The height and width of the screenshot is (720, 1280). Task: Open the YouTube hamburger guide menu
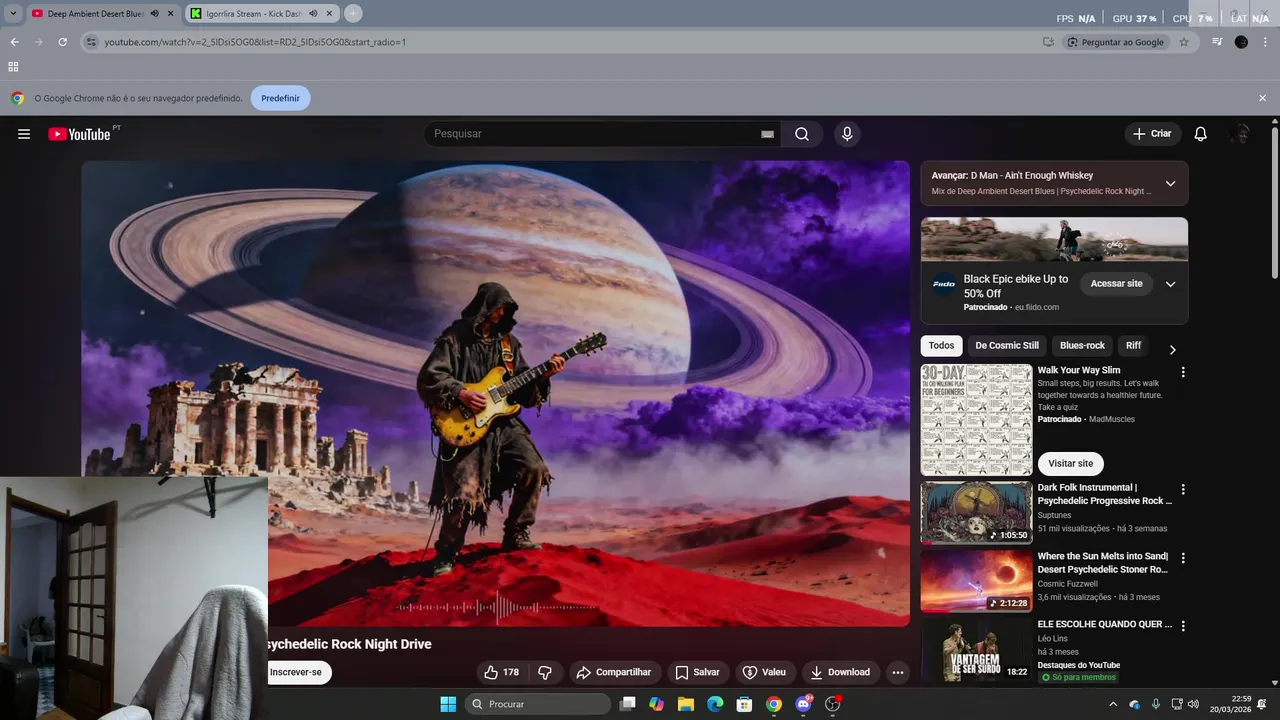24,134
